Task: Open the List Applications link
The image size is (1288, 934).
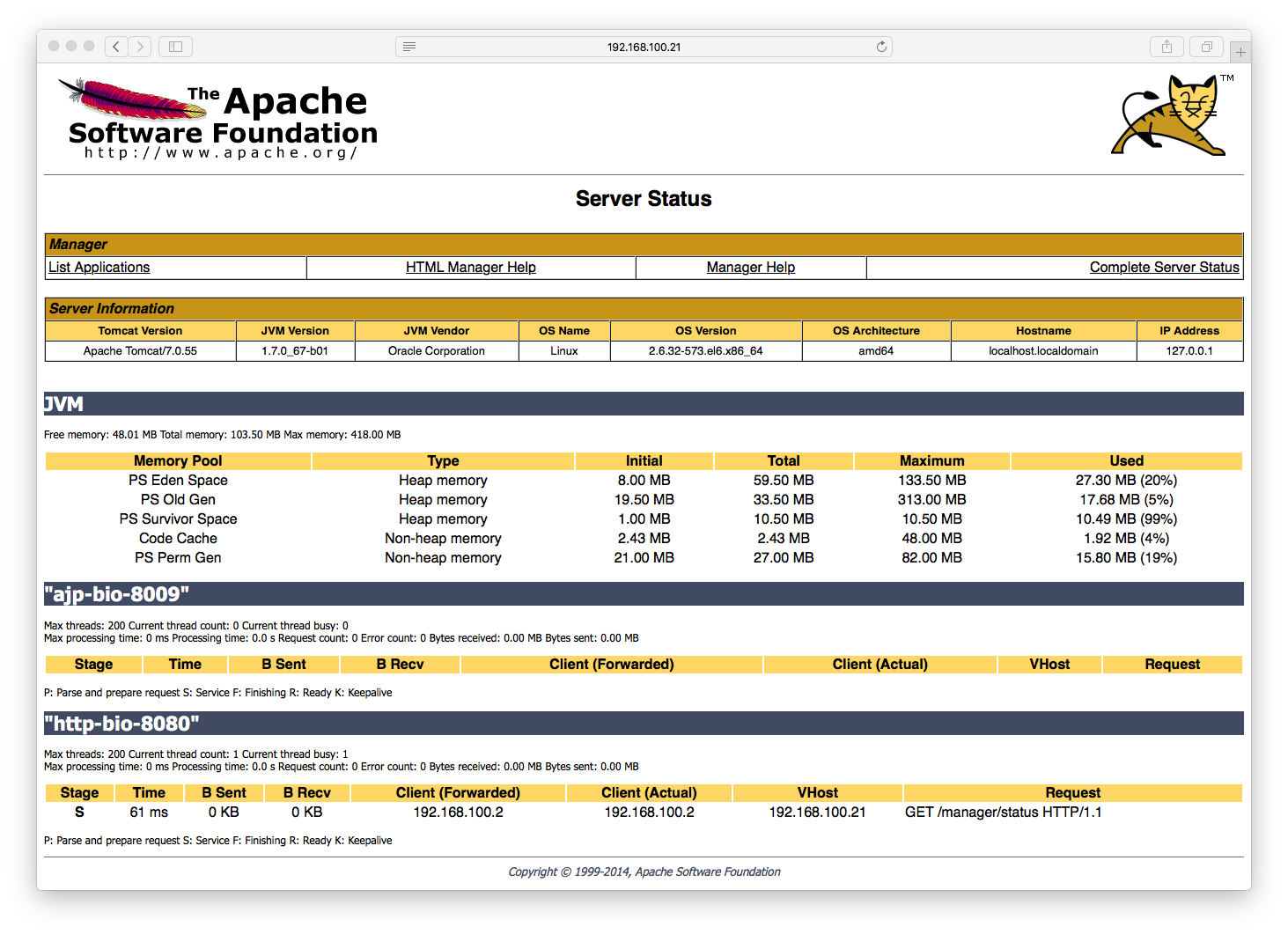Action: 99,268
